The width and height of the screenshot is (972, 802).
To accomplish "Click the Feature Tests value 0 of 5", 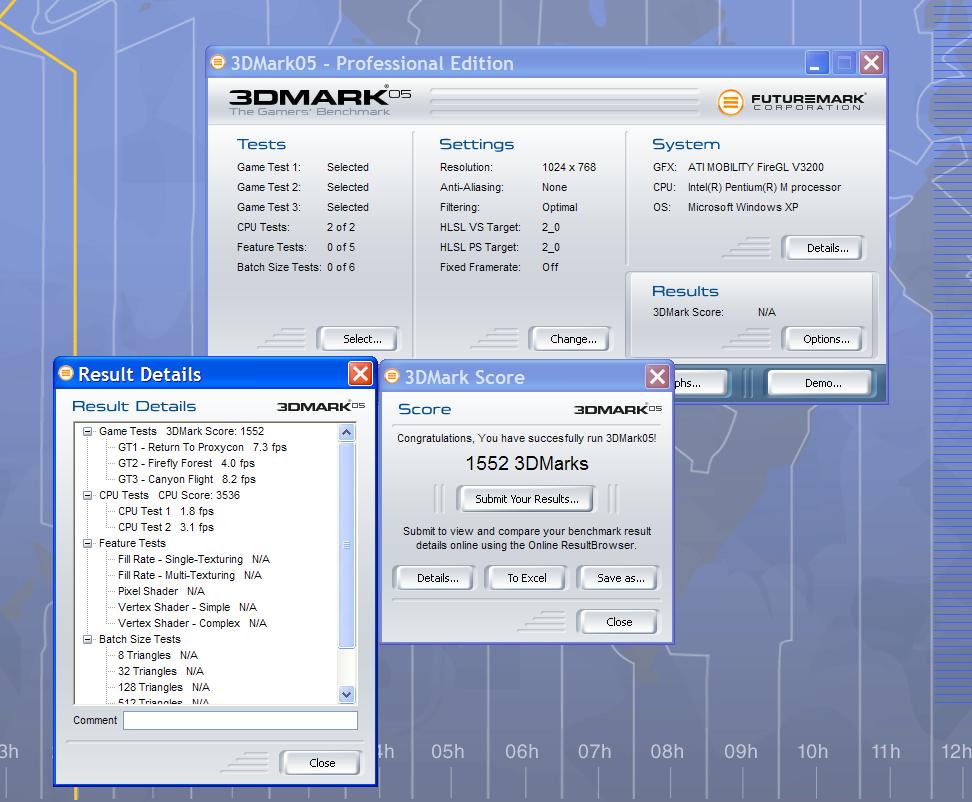I will pos(341,247).
